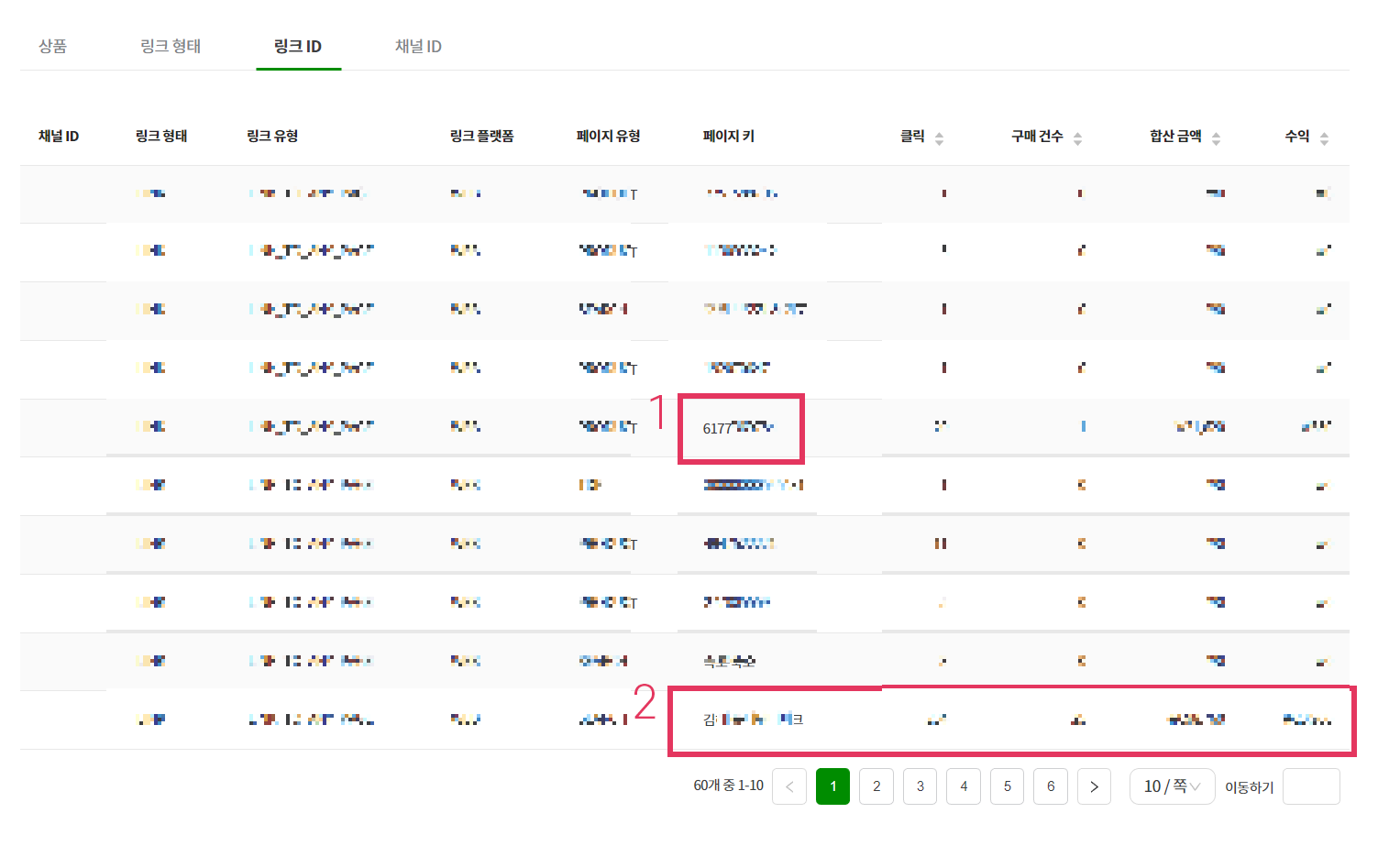Open the 링크 형태 tab

click(x=171, y=46)
